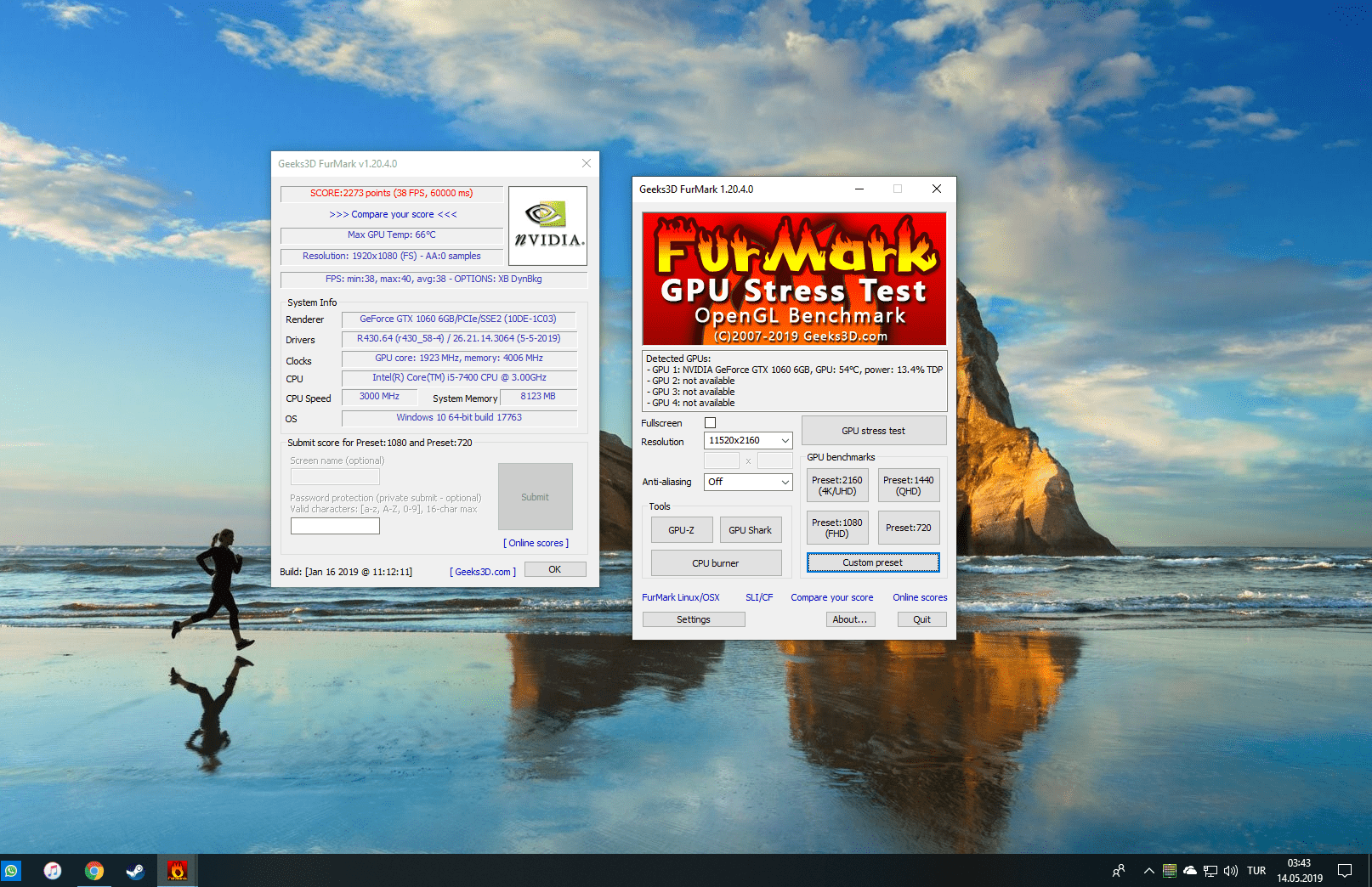Click the '3000 MHz' CPU Speed value
The width and height of the screenshot is (1372, 887).
pyautogui.click(x=379, y=396)
